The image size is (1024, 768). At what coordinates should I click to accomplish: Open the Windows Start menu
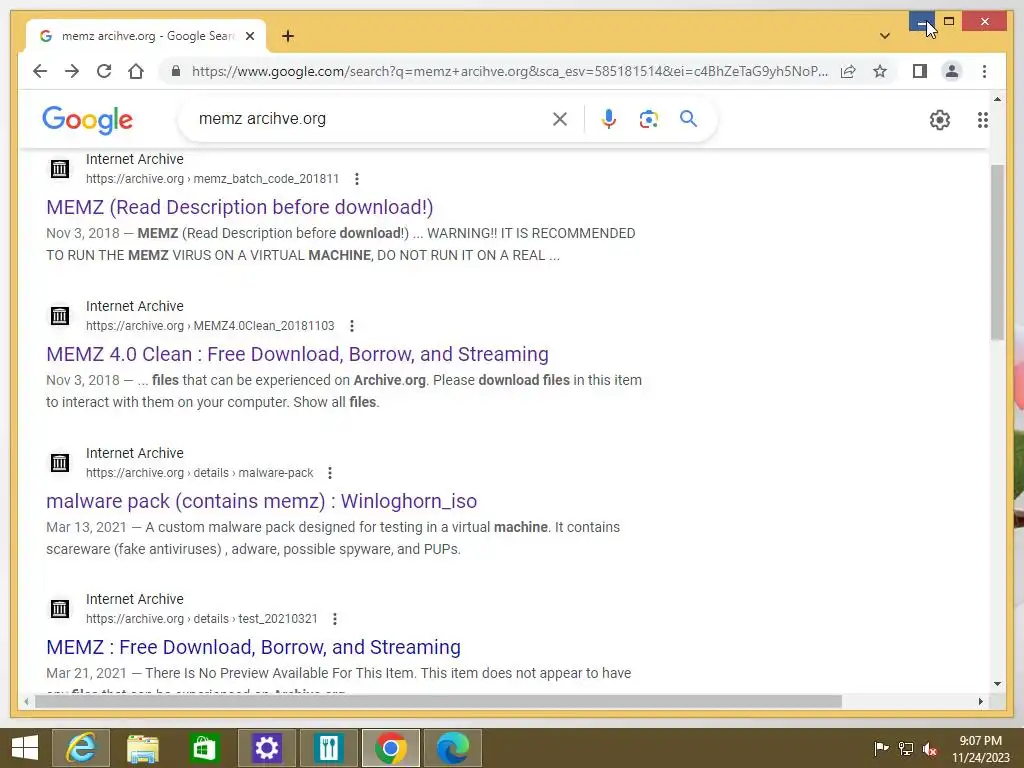click(x=25, y=748)
